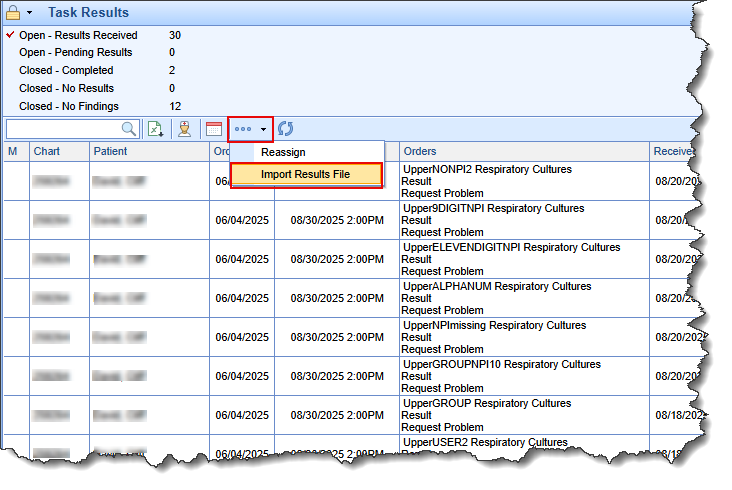Click the three-dots more actions button

(x=243, y=129)
